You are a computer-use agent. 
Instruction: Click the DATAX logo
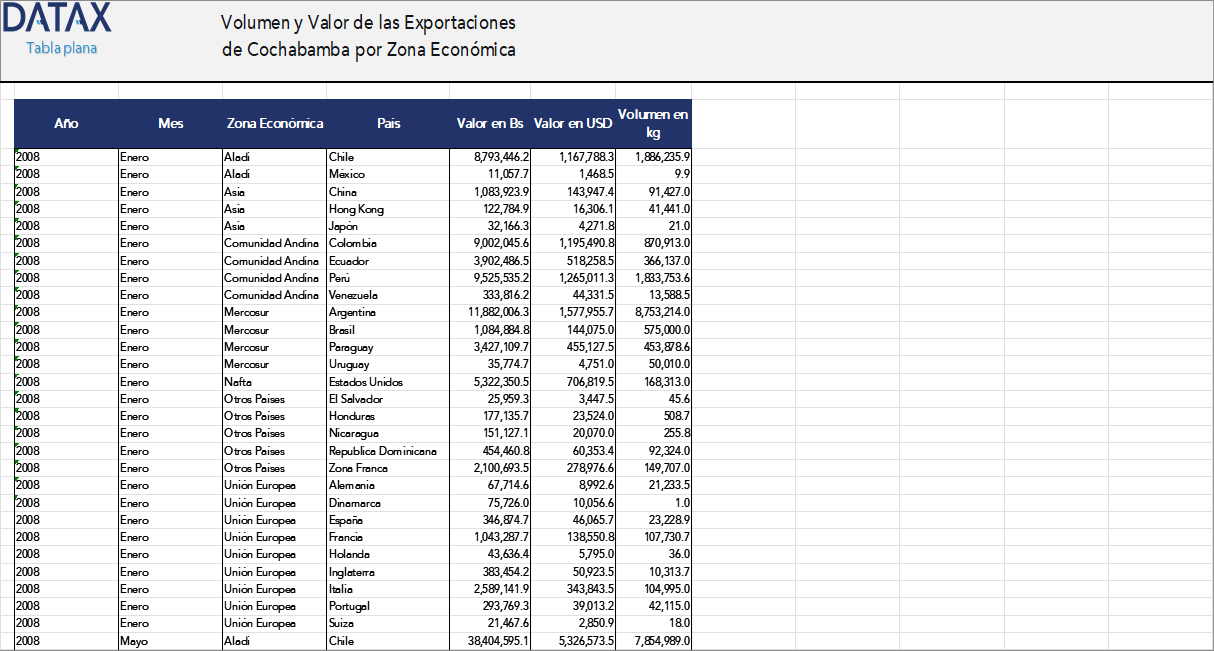click(57, 18)
